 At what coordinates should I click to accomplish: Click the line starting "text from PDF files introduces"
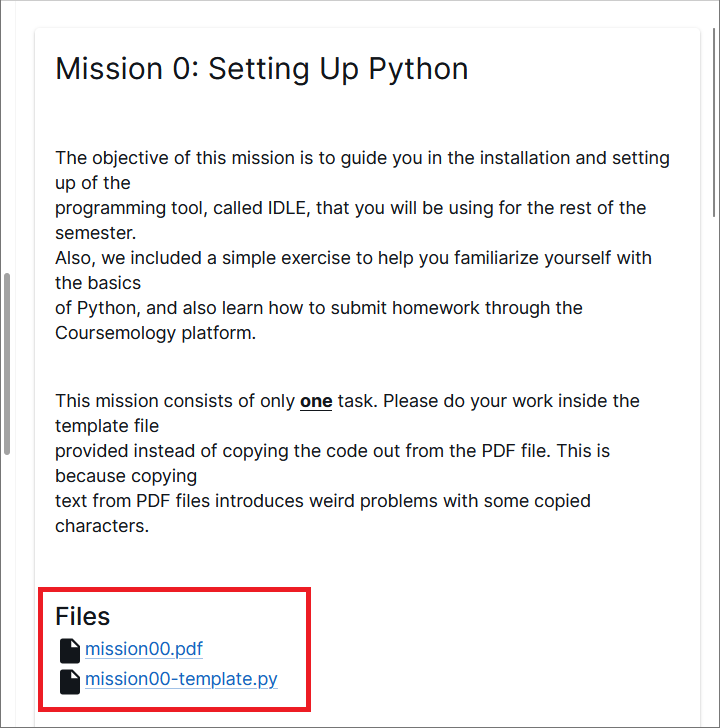[323, 501]
